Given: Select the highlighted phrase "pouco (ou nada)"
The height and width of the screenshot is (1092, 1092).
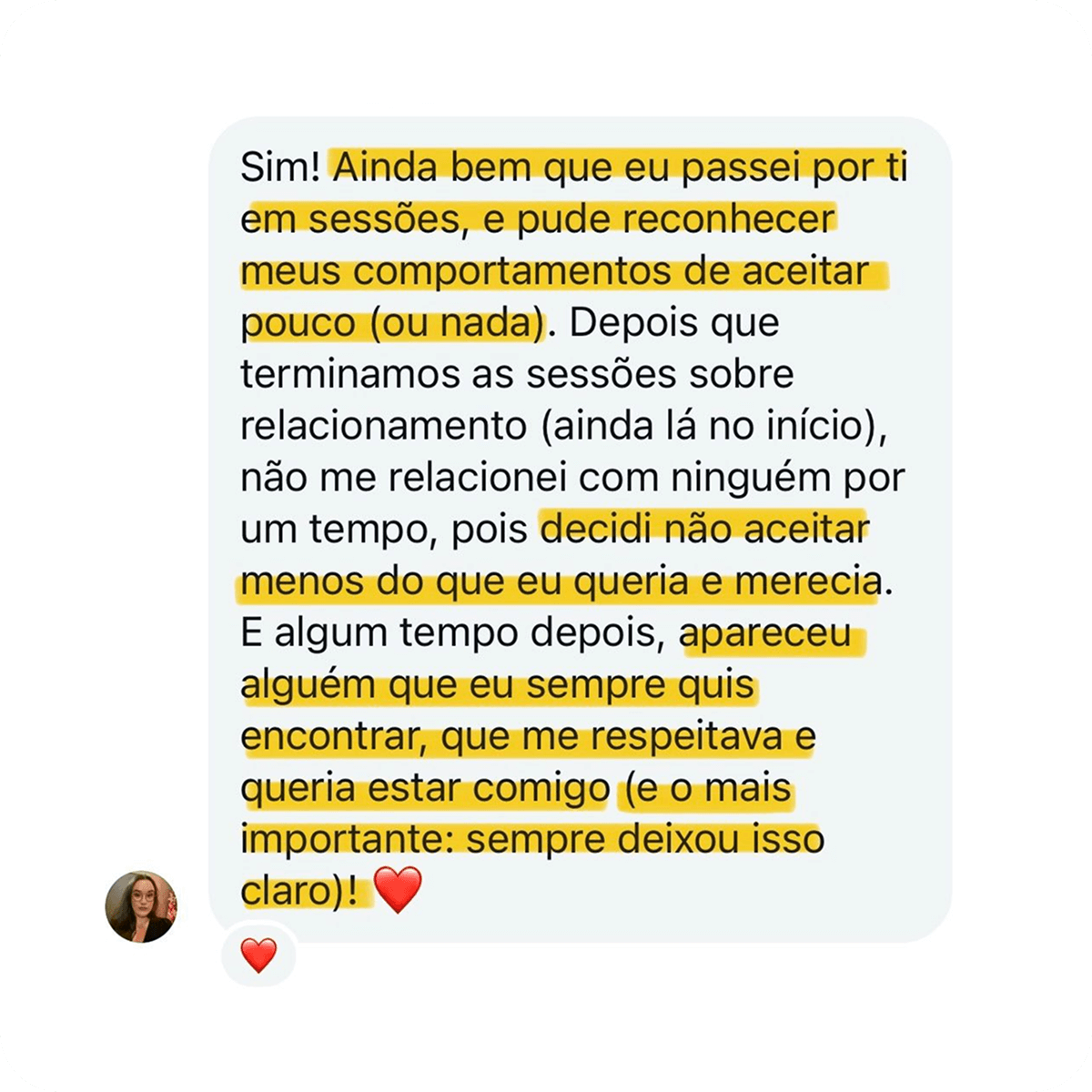Looking at the screenshot, I should tap(392, 323).
